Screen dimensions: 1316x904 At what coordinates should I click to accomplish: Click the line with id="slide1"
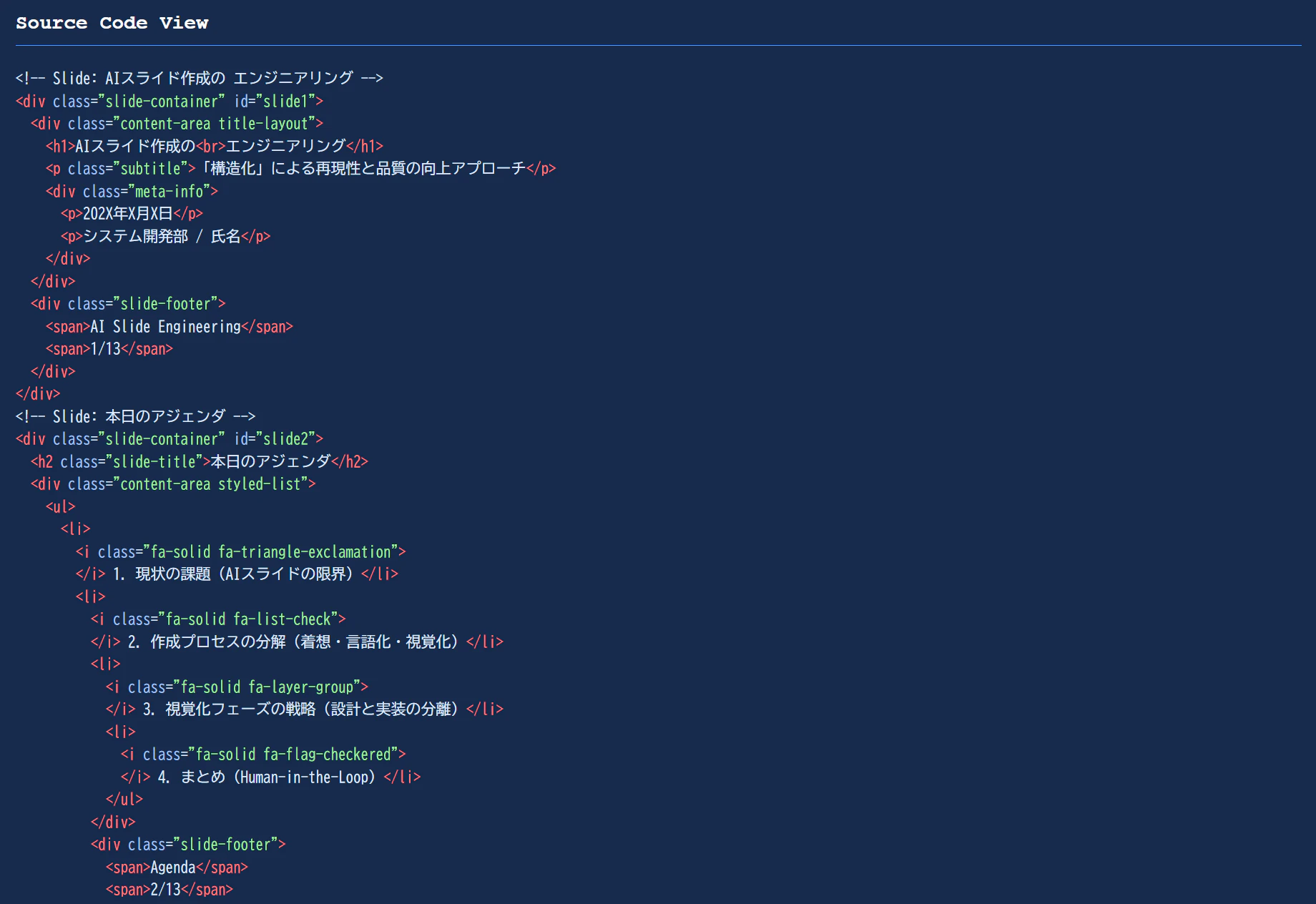tap(170, 101)
